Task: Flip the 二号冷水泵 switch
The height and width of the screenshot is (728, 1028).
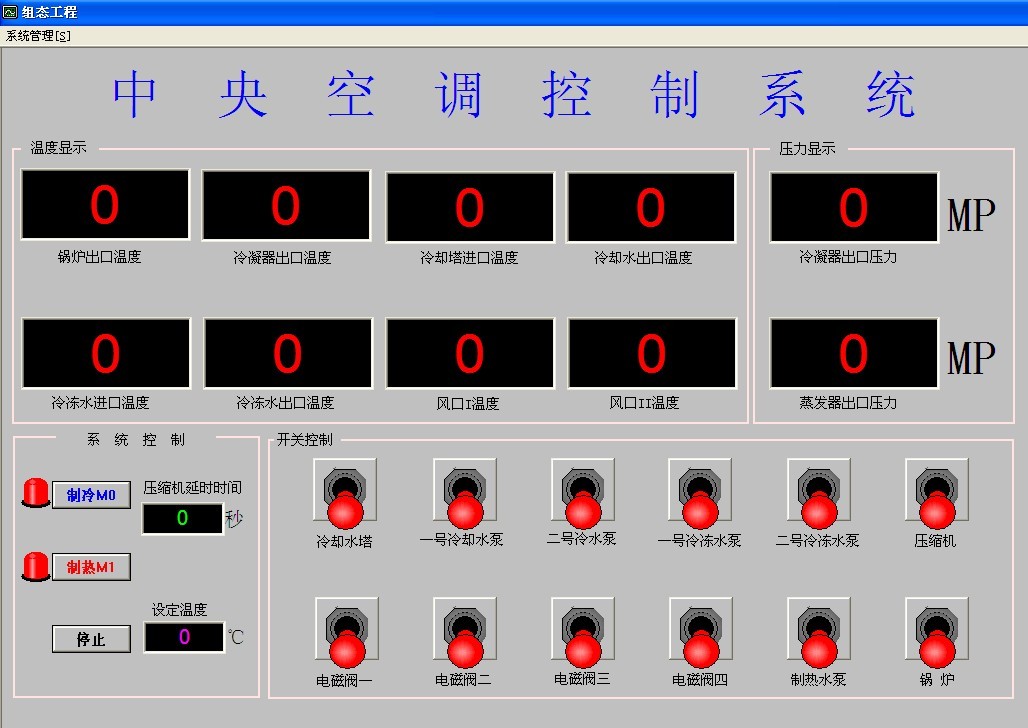Action: (581, 490)
